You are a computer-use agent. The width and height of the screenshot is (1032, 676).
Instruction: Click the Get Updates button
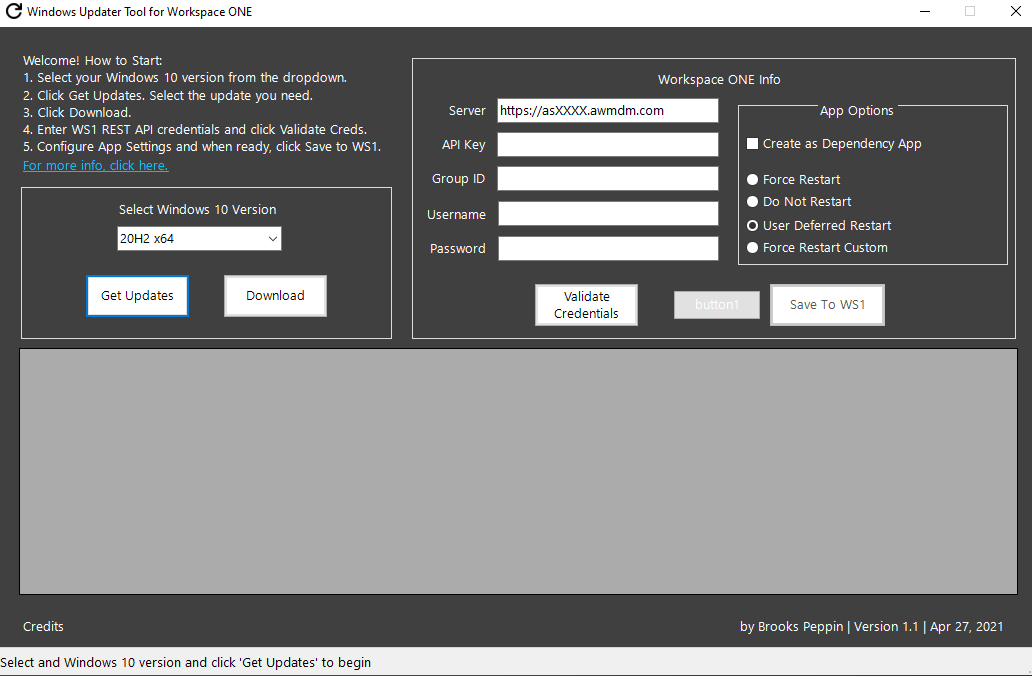[138, 296]
